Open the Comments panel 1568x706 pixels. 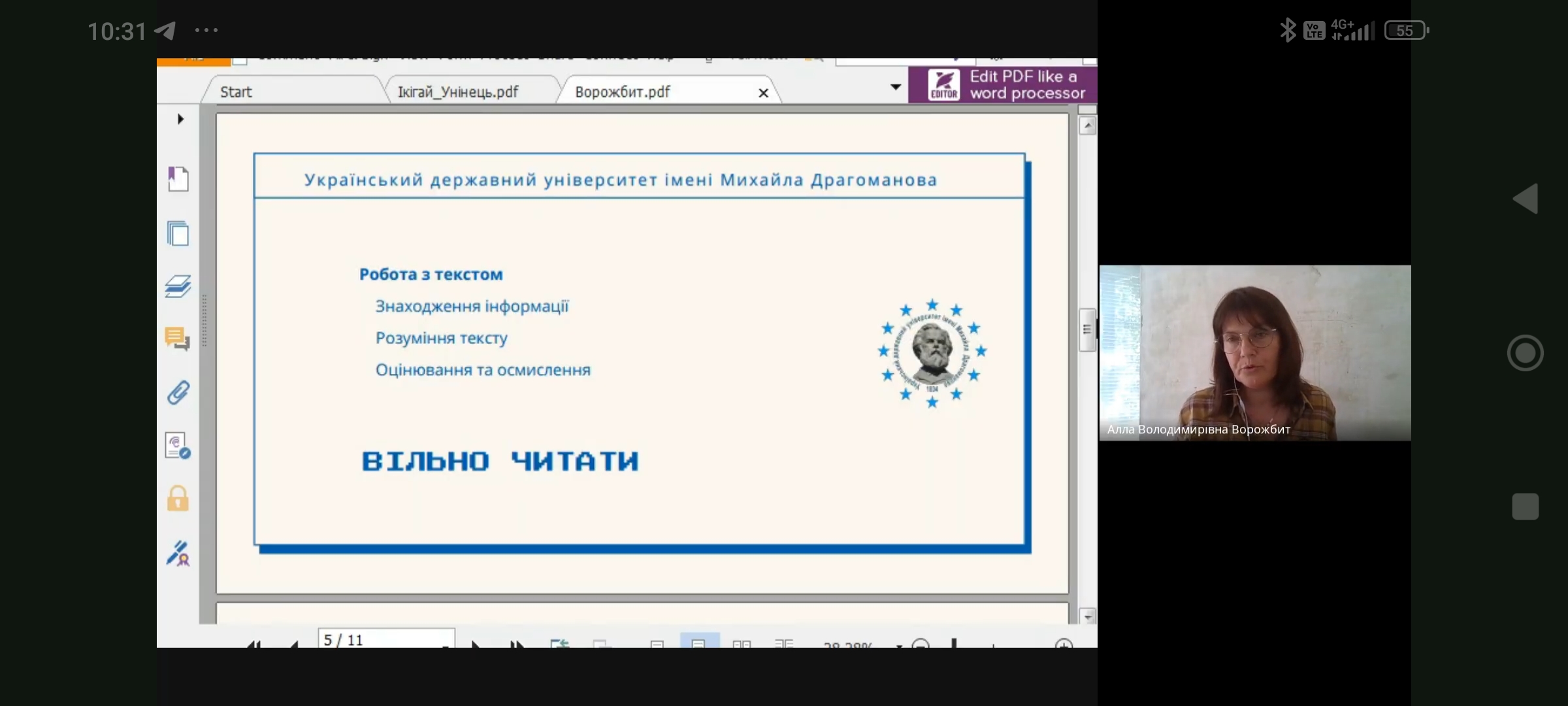tap(178, 339)
